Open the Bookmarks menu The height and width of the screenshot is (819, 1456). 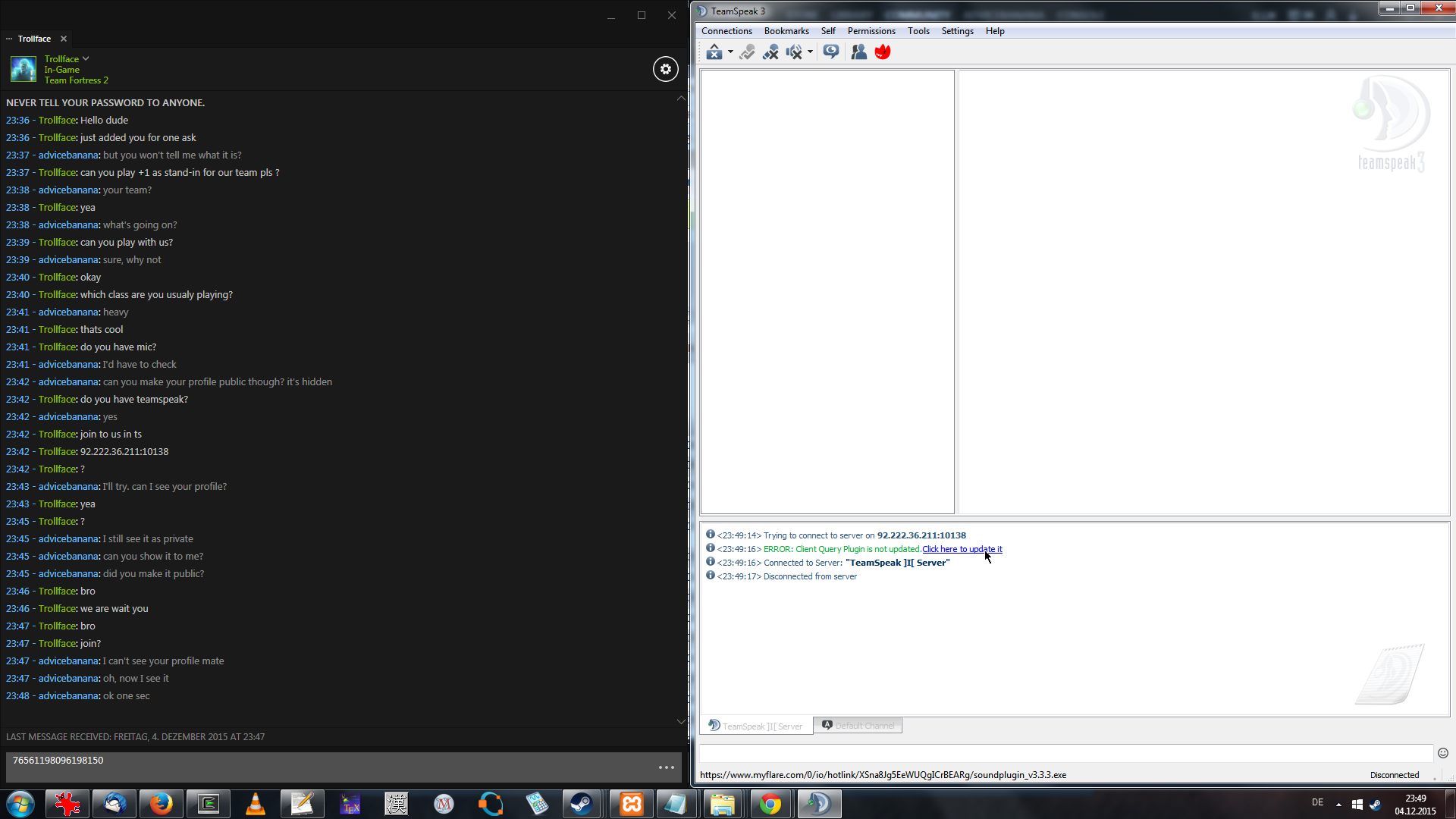pyautogui.click(x=786, y=31)
